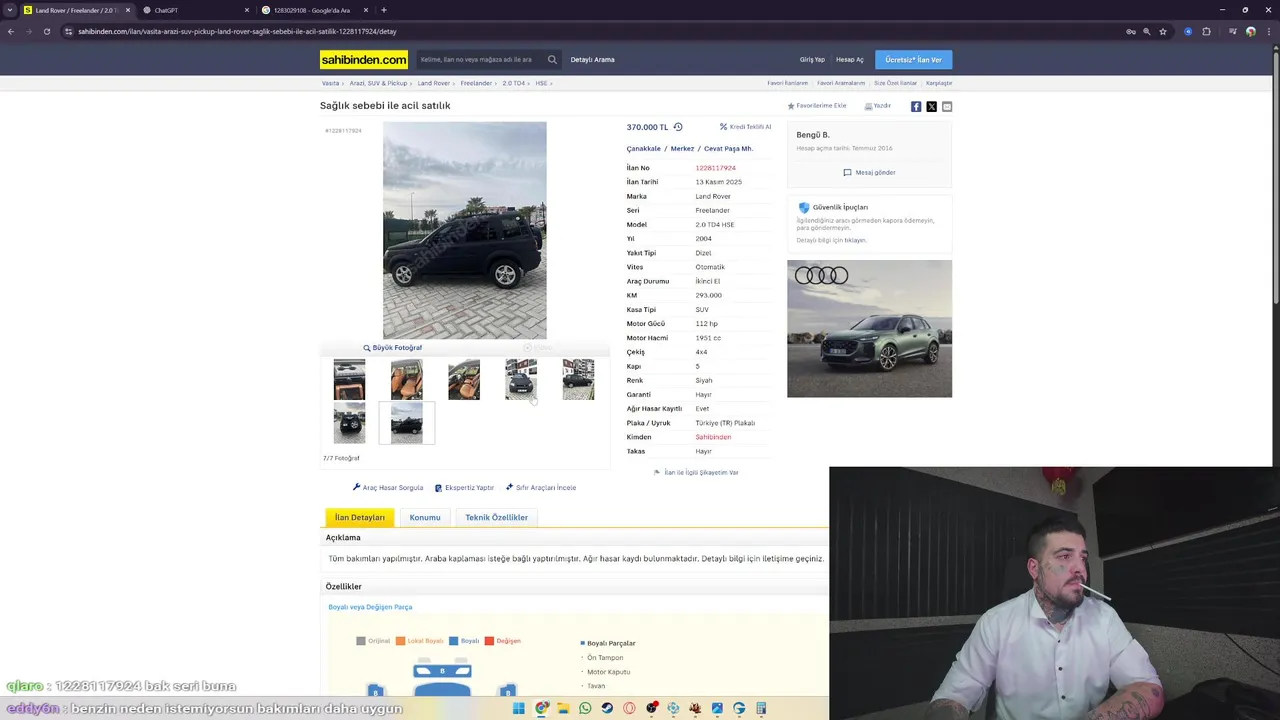This screenshot has width=1280, height=720.
Task: Share listing on Facebook
Action: [916, 106]
